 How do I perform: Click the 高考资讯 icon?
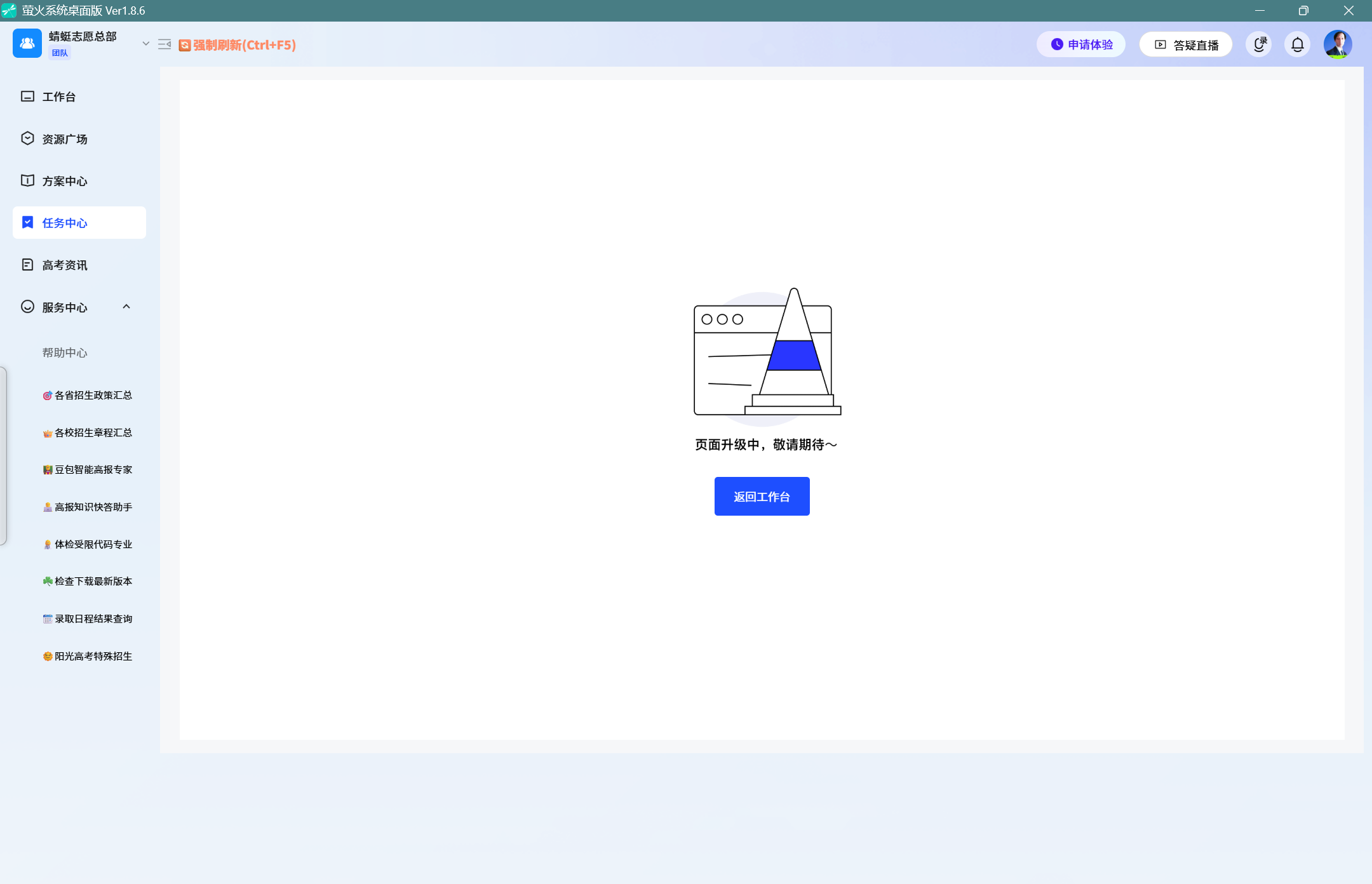click(x=27, y=265)
